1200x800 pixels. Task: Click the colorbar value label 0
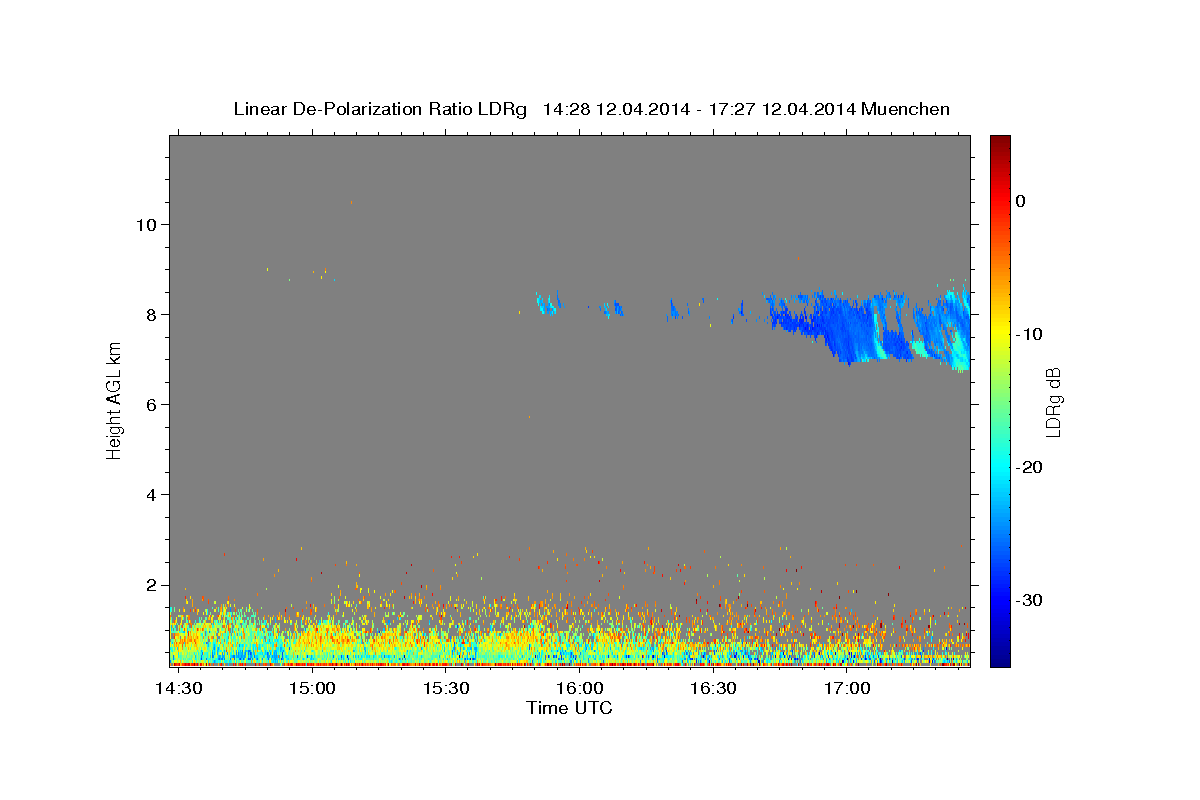point(1020,201)
